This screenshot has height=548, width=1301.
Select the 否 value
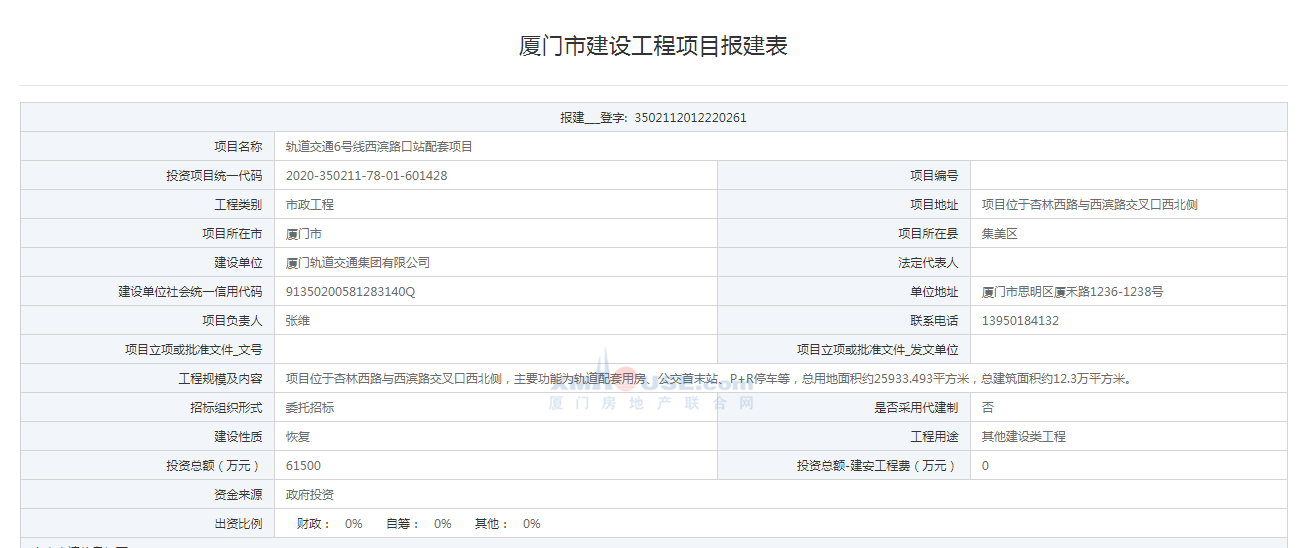click(987, 408)
